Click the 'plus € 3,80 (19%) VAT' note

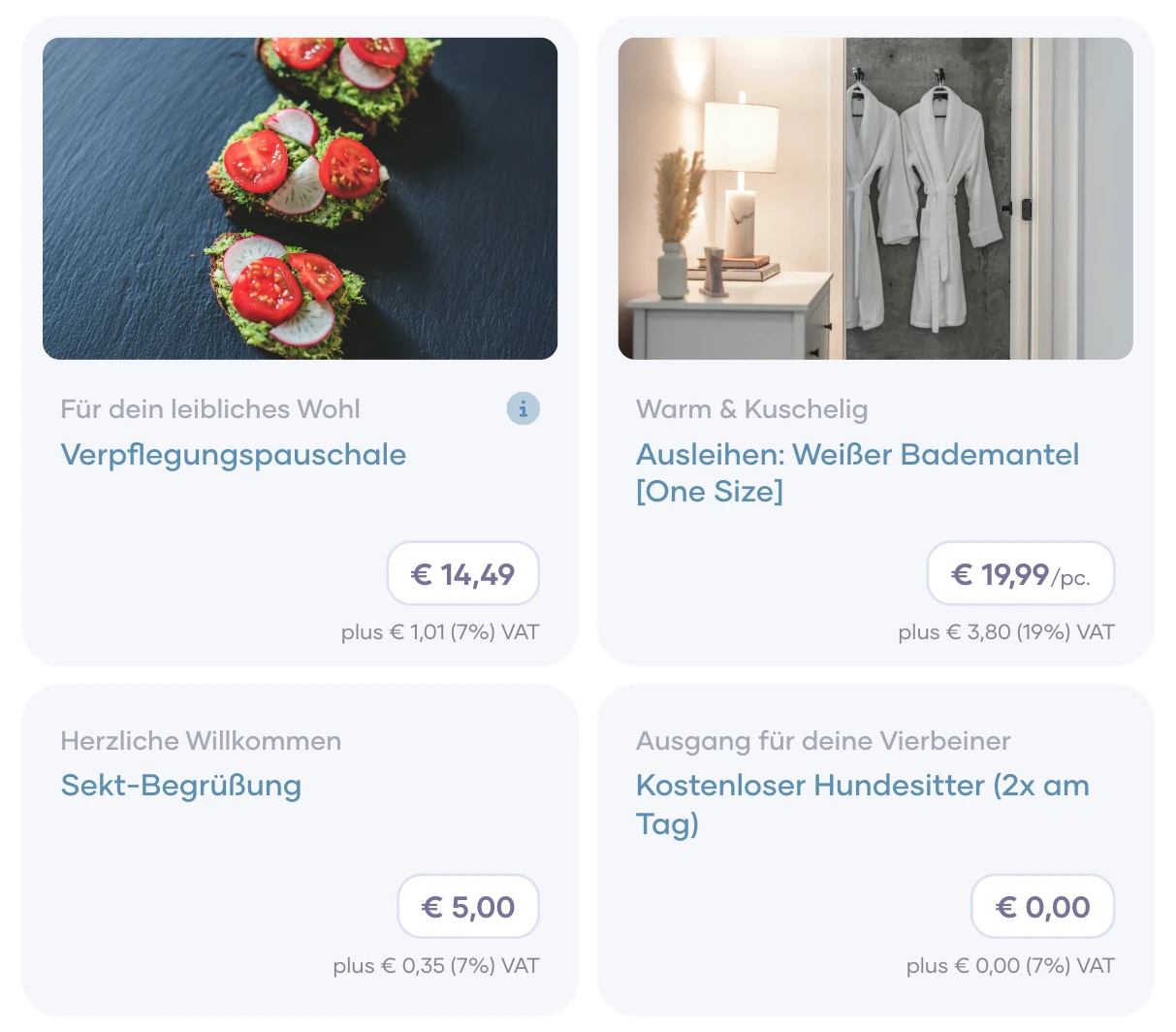pyautogui.click(x=1006, y=632)
